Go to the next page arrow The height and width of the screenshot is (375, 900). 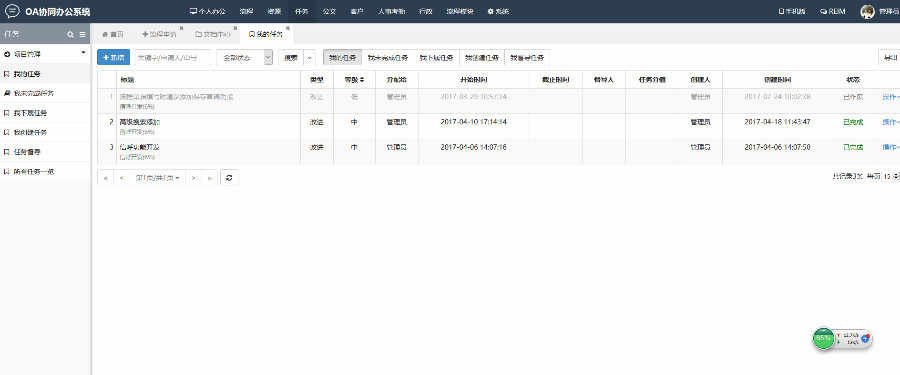click(x=194, y=178)
